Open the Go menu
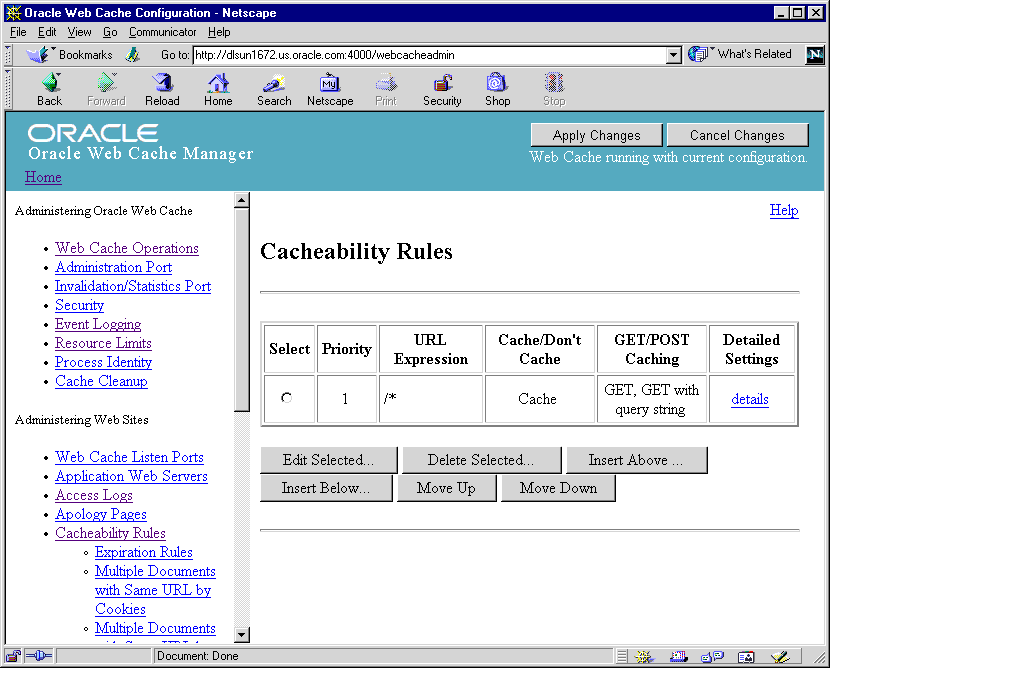 (110, 32)
